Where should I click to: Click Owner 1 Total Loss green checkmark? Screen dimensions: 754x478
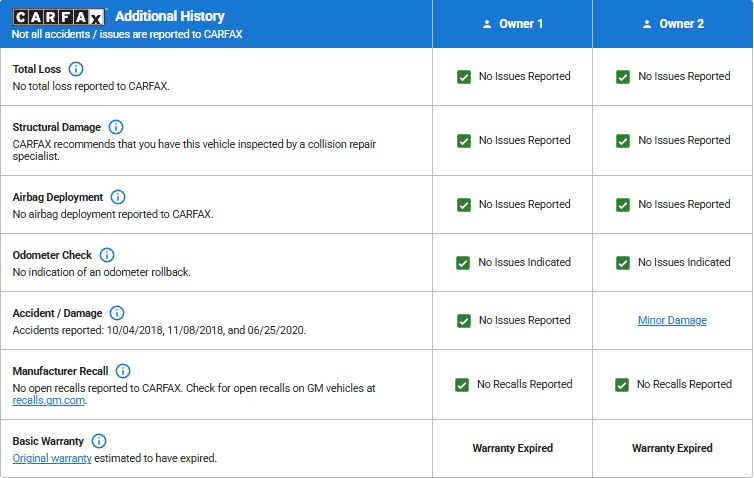[x=464, y=77]
